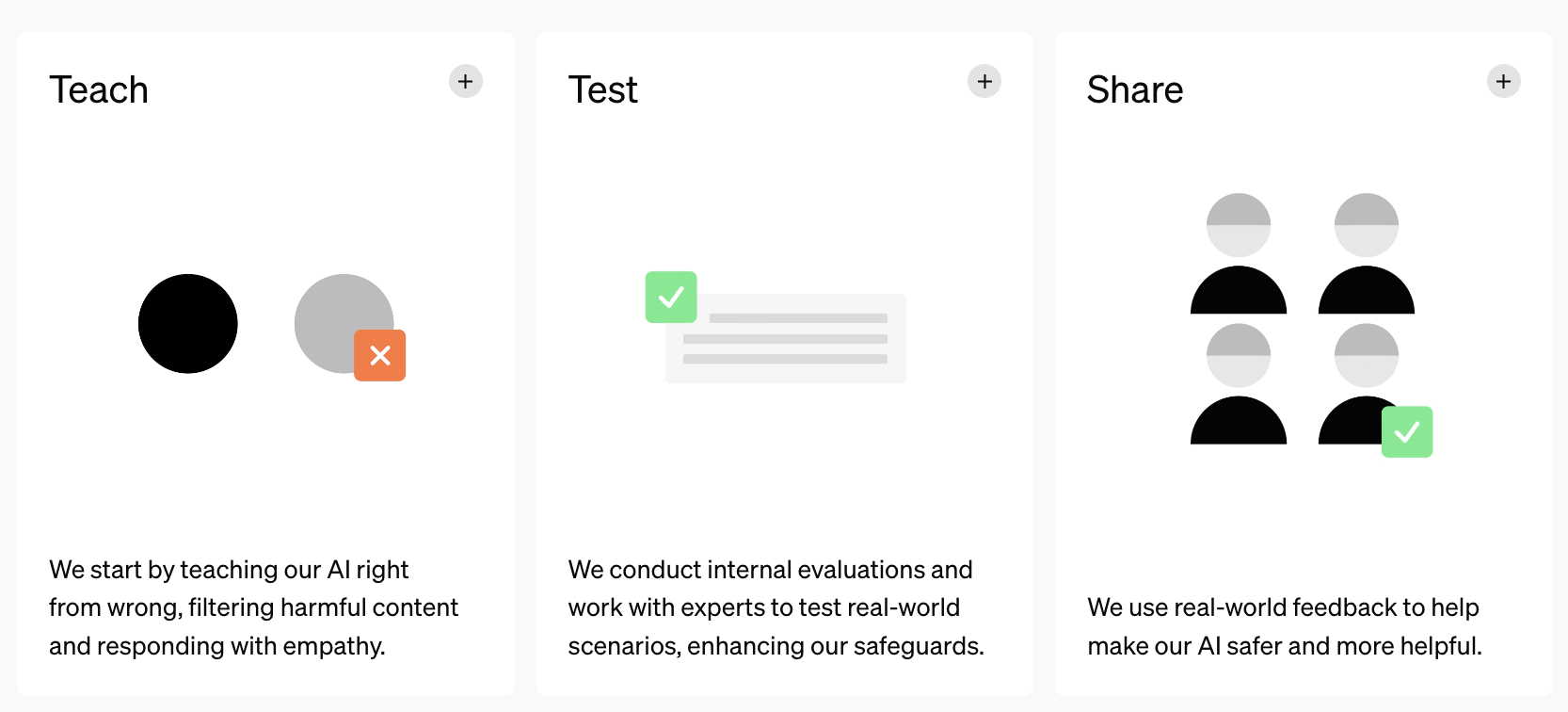Select the top-right person icon in Share

pos(1367,254)
